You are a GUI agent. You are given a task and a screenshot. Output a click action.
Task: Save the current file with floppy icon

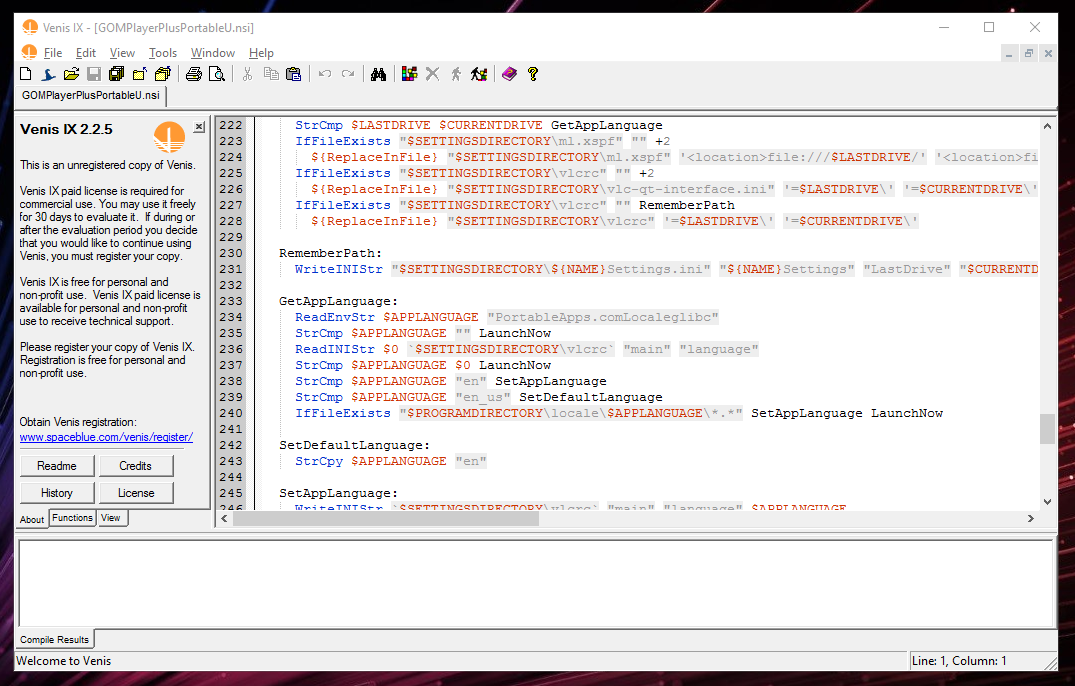94,74
